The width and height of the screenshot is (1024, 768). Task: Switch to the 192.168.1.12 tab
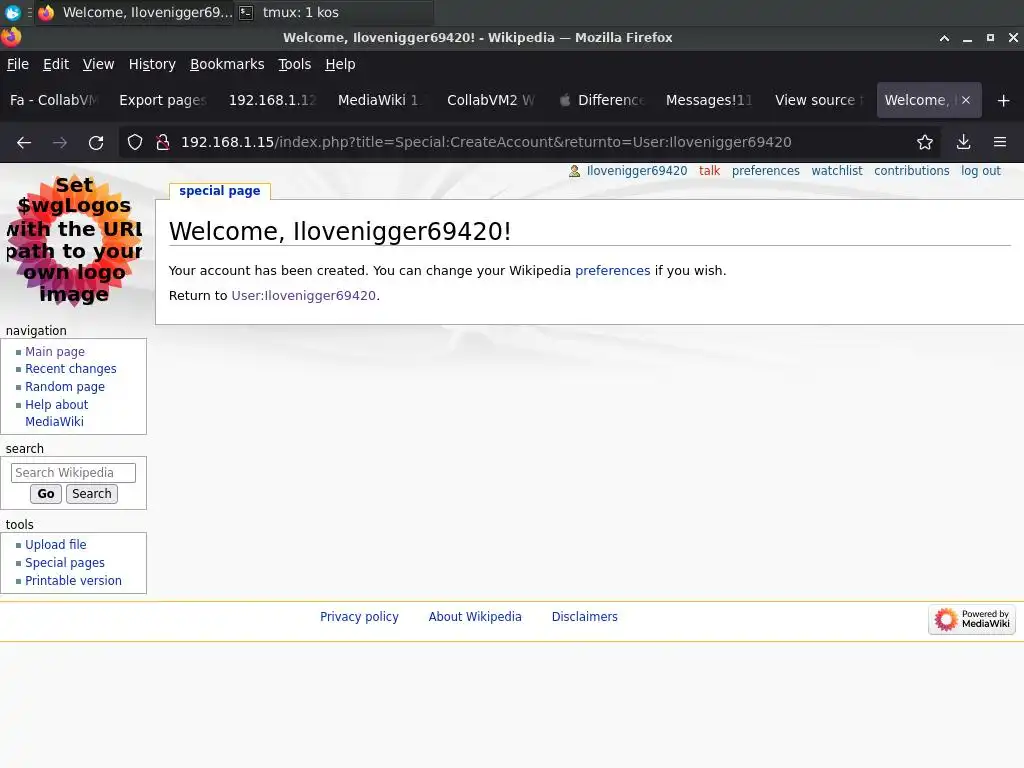pos(272,100)
